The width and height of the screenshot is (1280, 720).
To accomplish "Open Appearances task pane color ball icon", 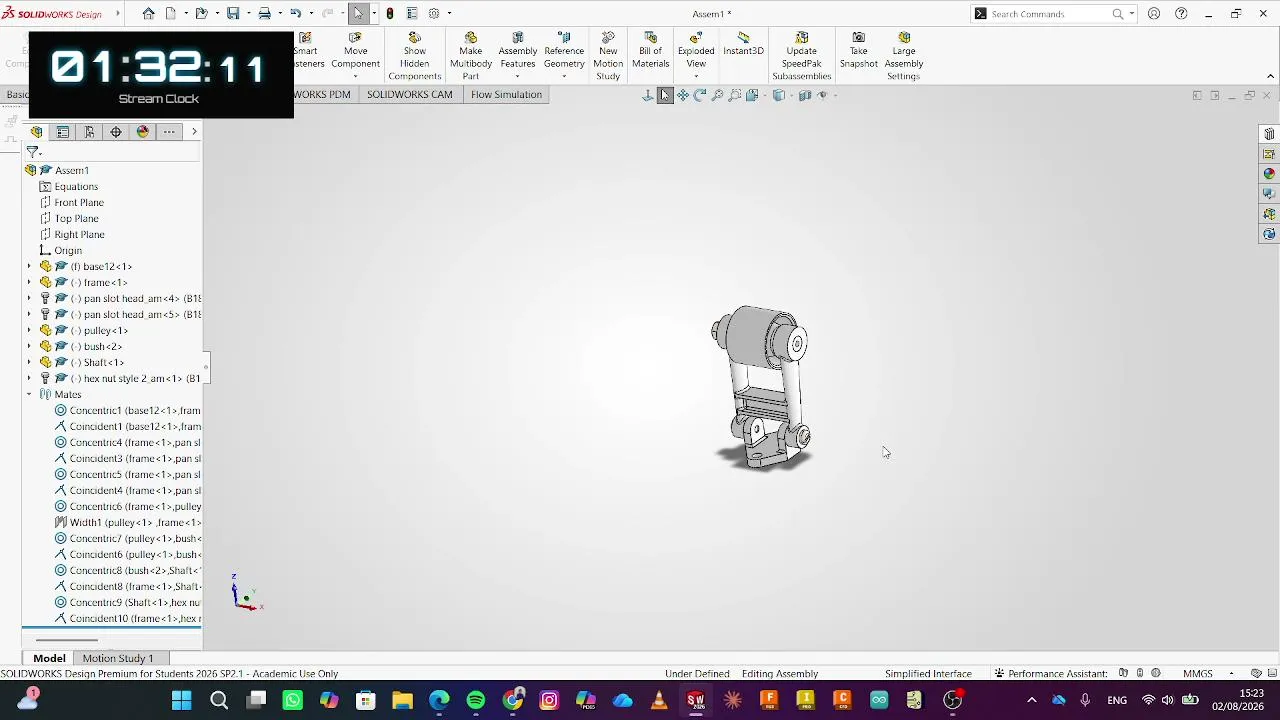I will (1269, 174).
